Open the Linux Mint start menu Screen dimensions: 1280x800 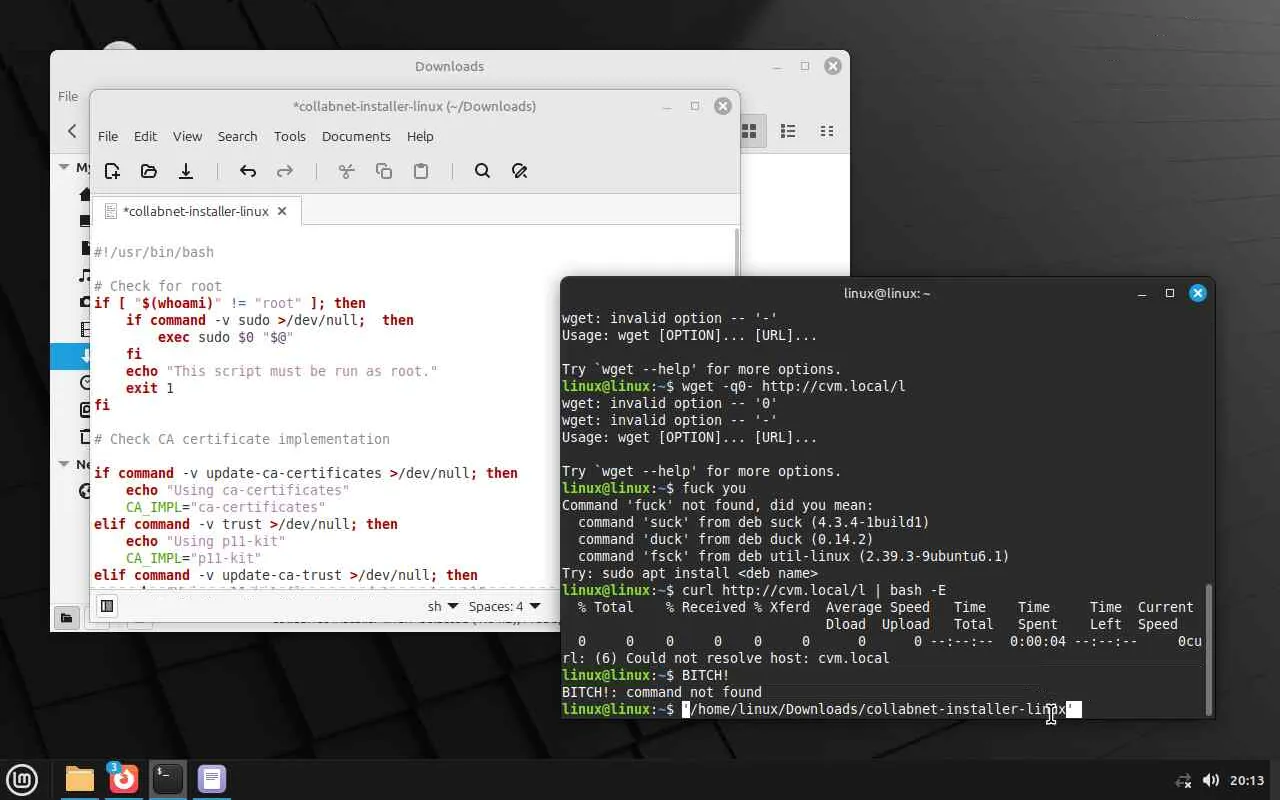click(22, 778)
